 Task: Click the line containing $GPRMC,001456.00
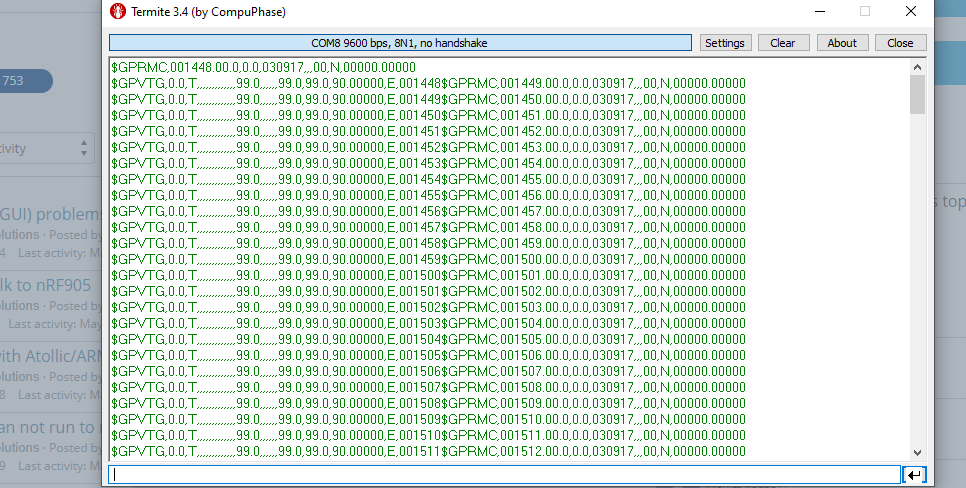[428, 195]
